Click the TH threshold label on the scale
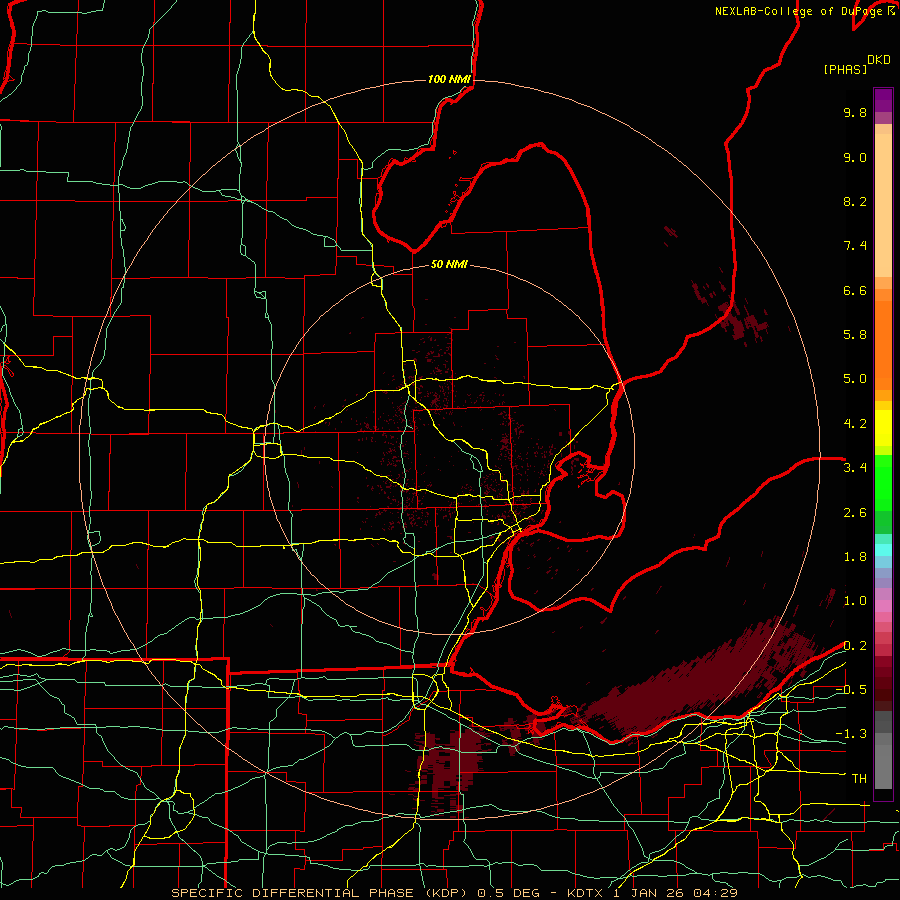This screenshot has height=900, width=900. point(859,779)
